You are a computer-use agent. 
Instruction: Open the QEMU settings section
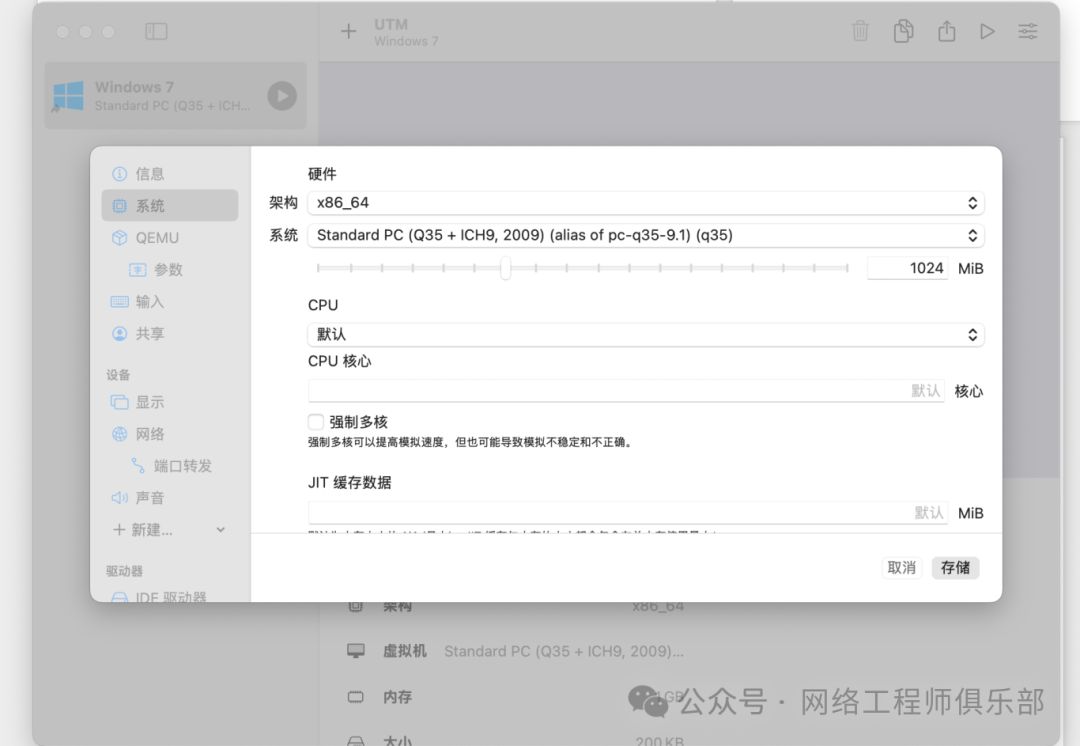[x=169, y=238]
